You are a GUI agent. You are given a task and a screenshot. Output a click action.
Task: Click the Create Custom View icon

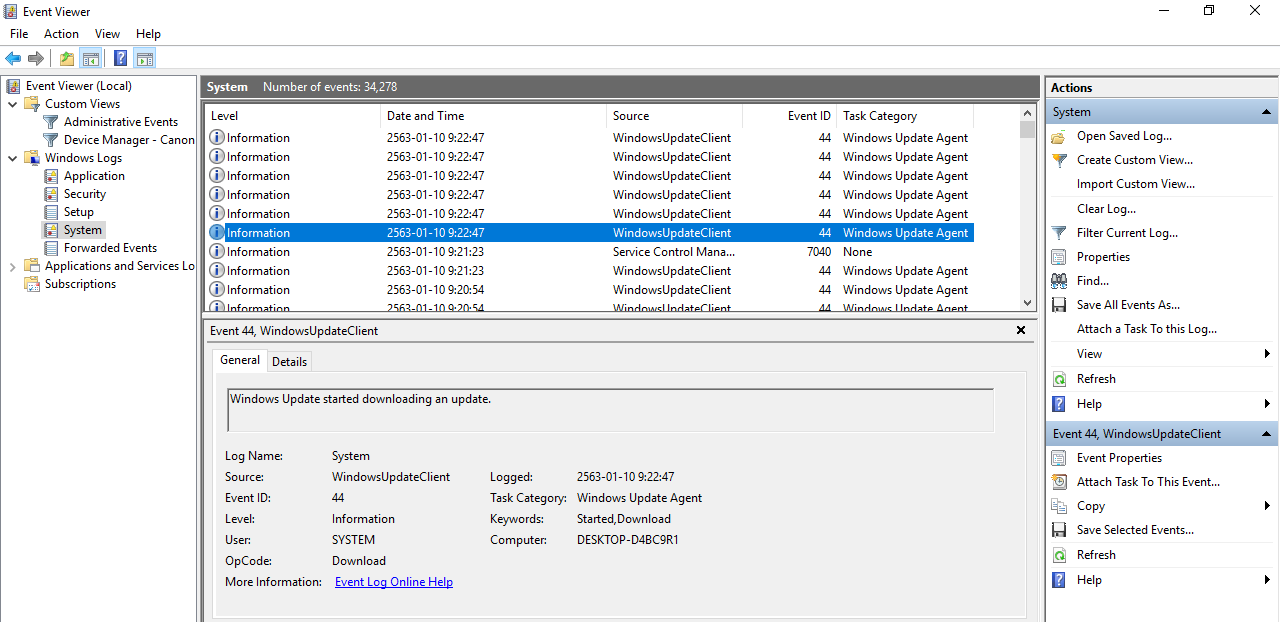1059,160
